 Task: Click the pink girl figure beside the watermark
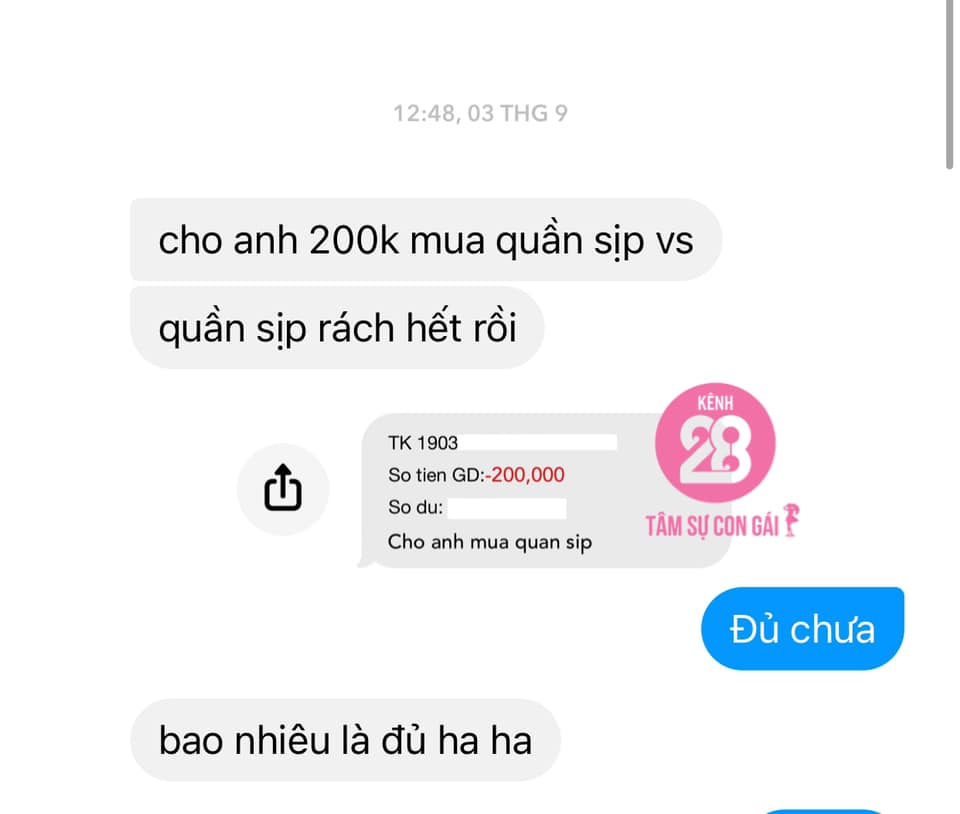[x=791, y=520]
